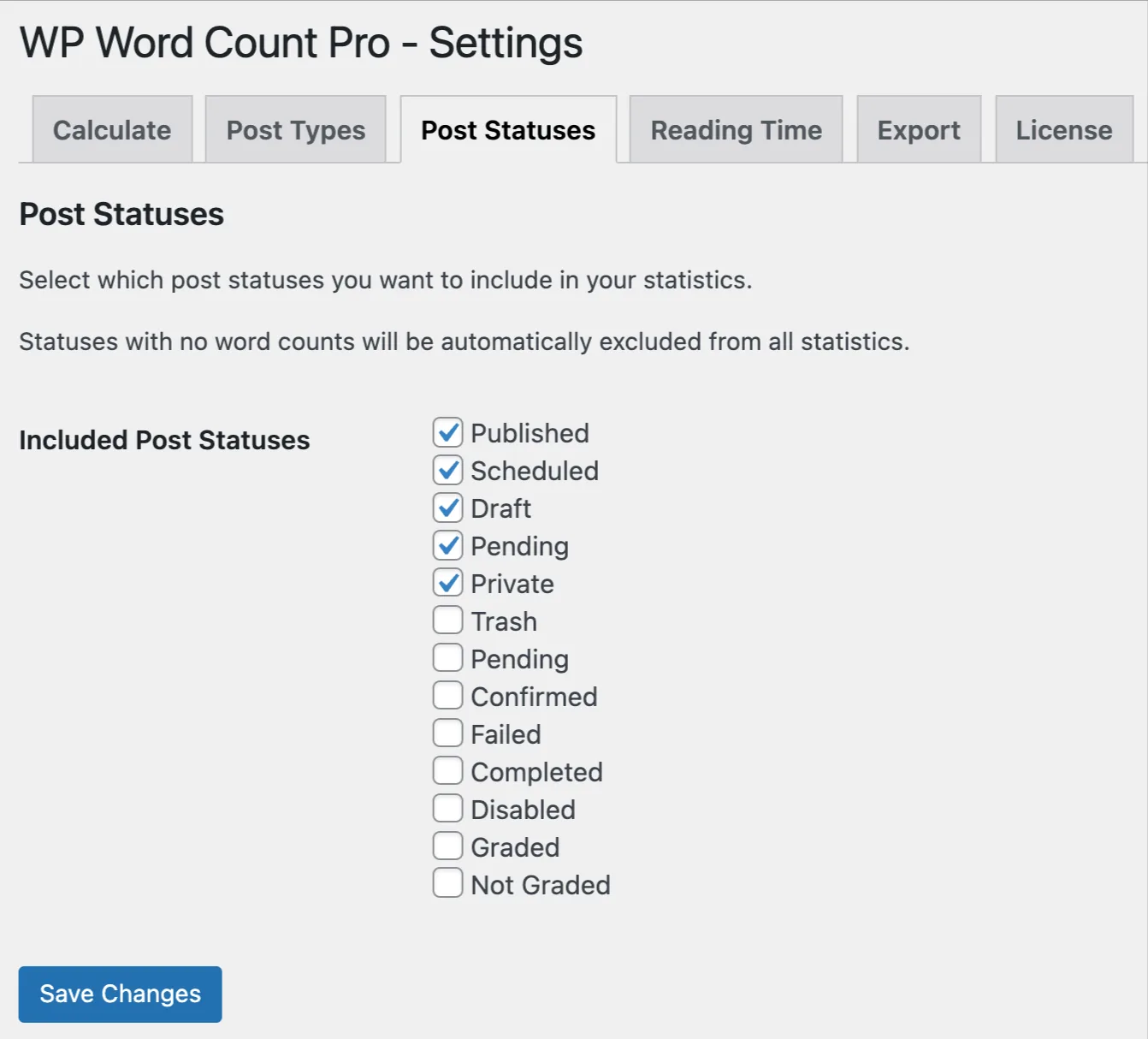Uncheck the Published status checkbox
This screenshot has width=1148, height=1039.
point(447,432)
